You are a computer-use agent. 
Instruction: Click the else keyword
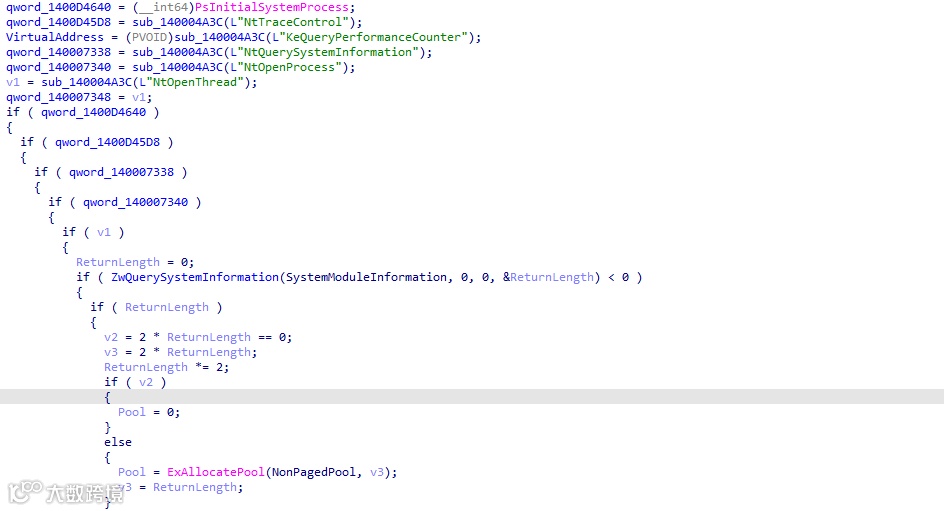click(118, 442)
